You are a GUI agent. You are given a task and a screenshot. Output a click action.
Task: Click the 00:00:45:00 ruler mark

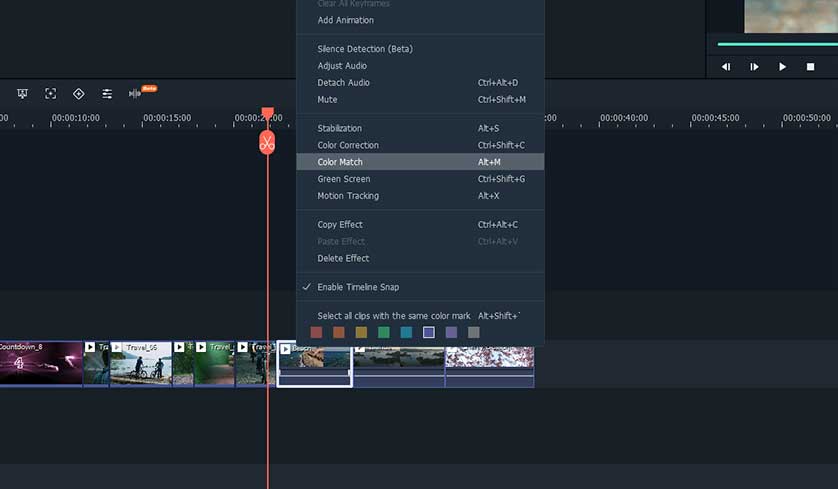(x=715, y=118)
